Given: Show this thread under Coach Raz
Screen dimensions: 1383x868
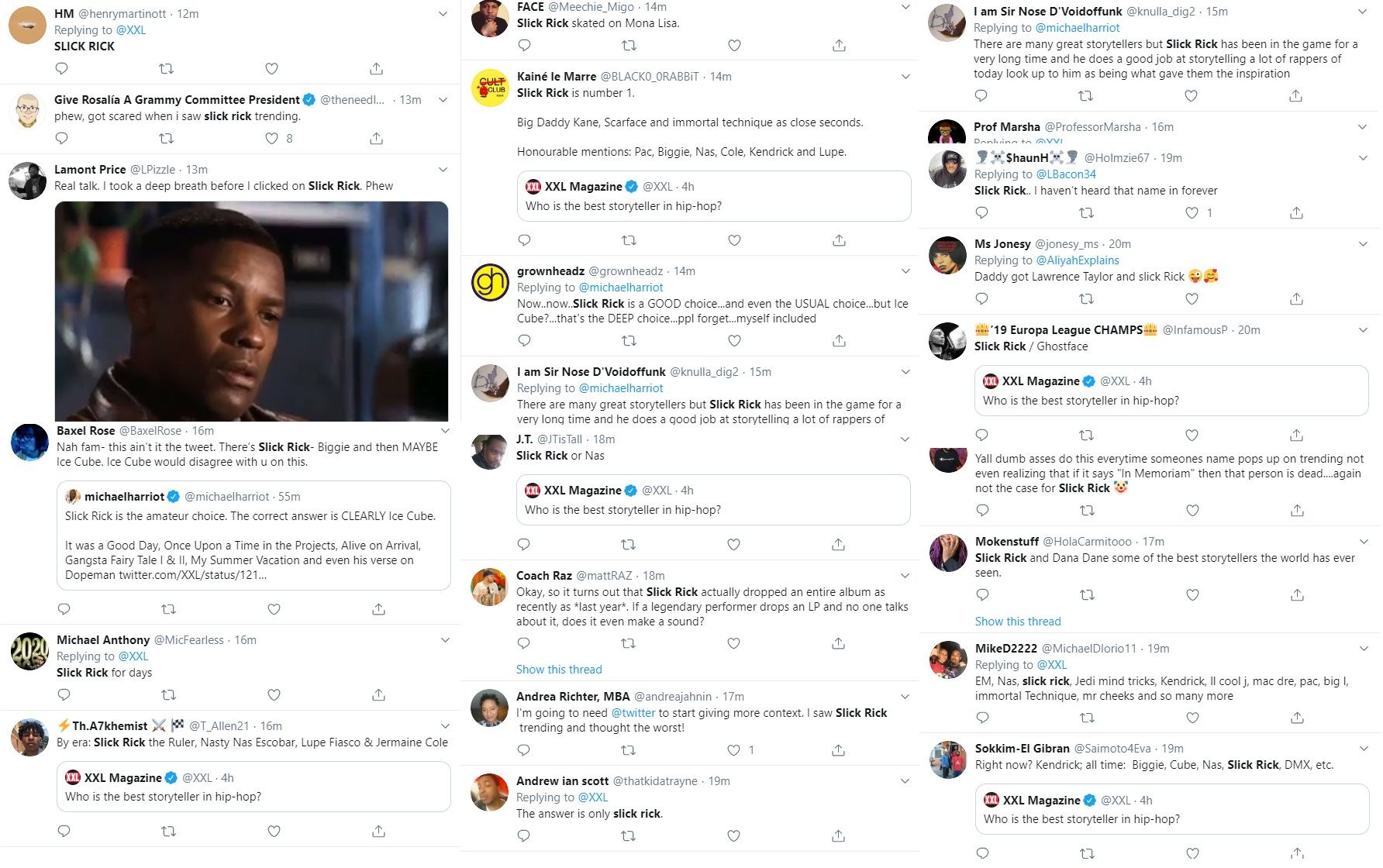Looking at the screenshot, I should (559, 670).
